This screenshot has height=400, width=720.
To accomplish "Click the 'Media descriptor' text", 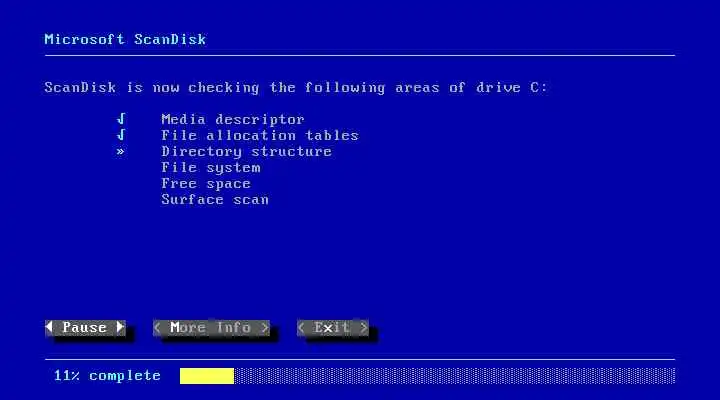I will 233,119.
